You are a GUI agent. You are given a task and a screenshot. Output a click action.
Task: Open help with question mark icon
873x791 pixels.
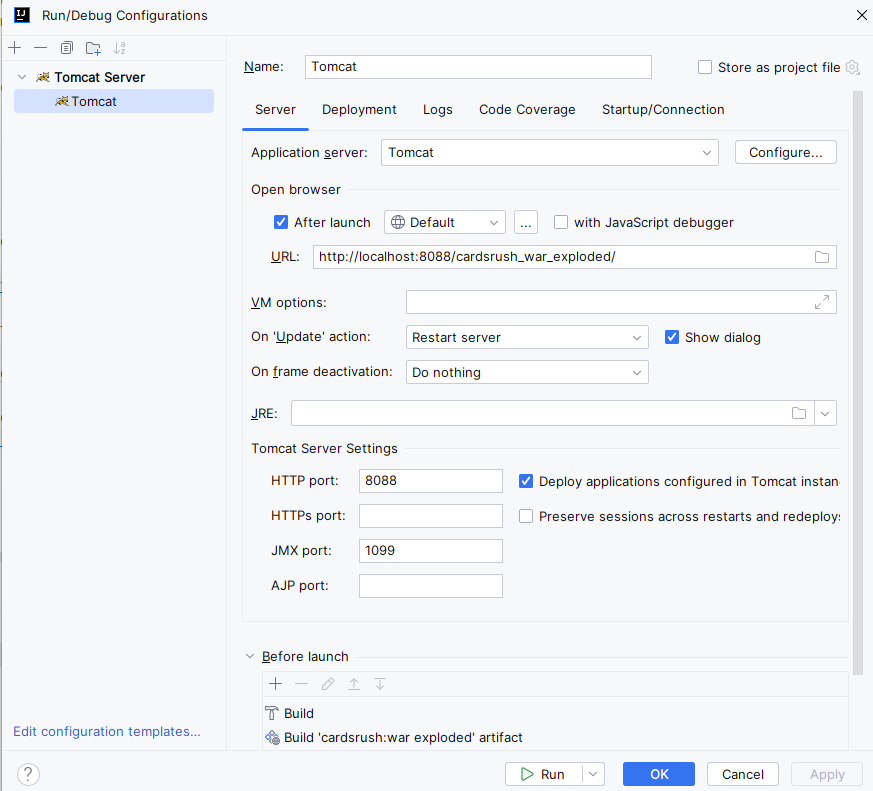tap(28, 774)
